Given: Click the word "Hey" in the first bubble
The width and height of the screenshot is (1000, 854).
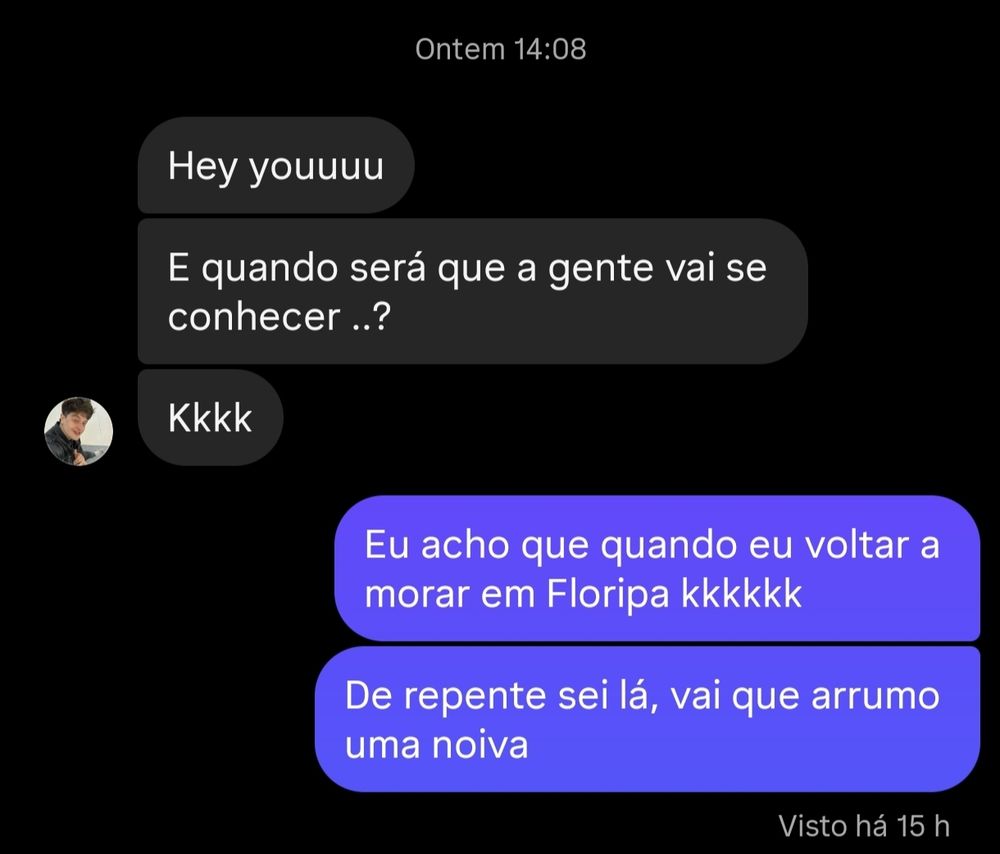Looking at the screenshot, I should [203, 168].
